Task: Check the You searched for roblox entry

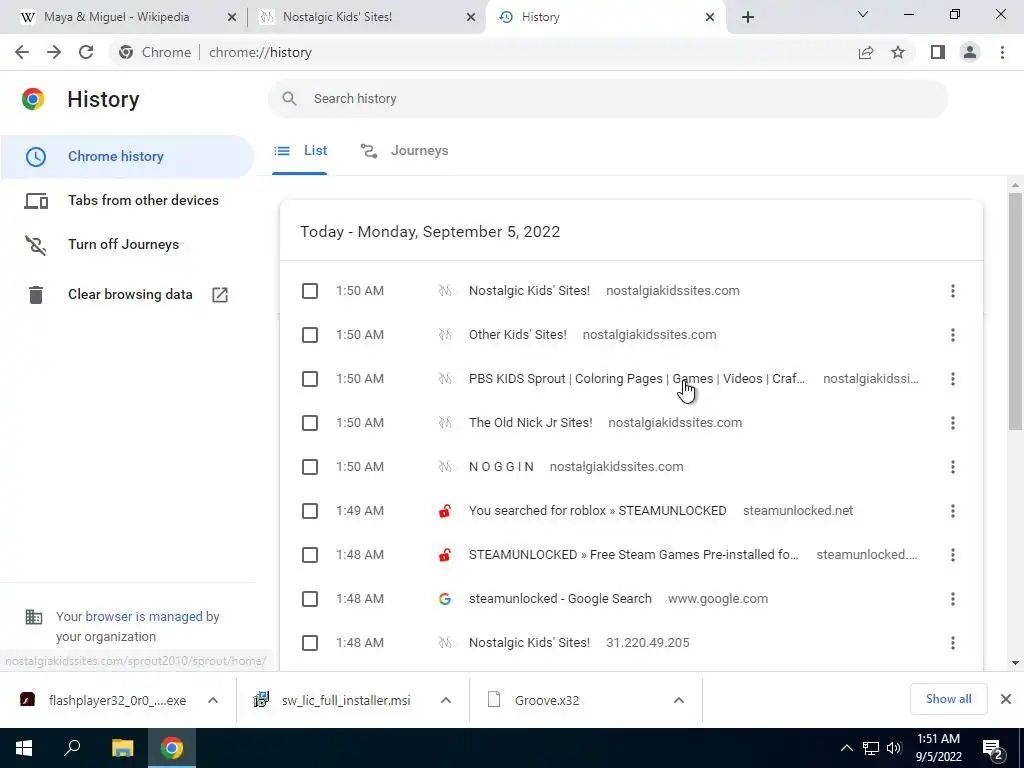Action: (310, 511)
